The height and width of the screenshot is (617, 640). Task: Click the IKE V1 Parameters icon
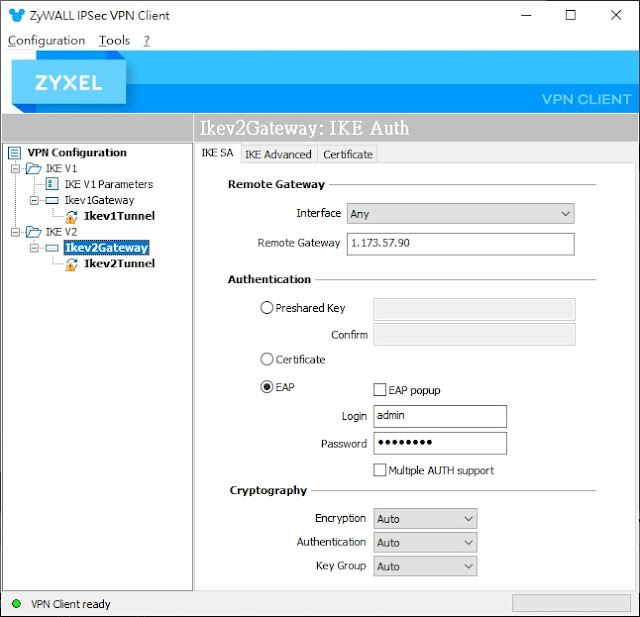pyautogui.click(x=52, y=184)
